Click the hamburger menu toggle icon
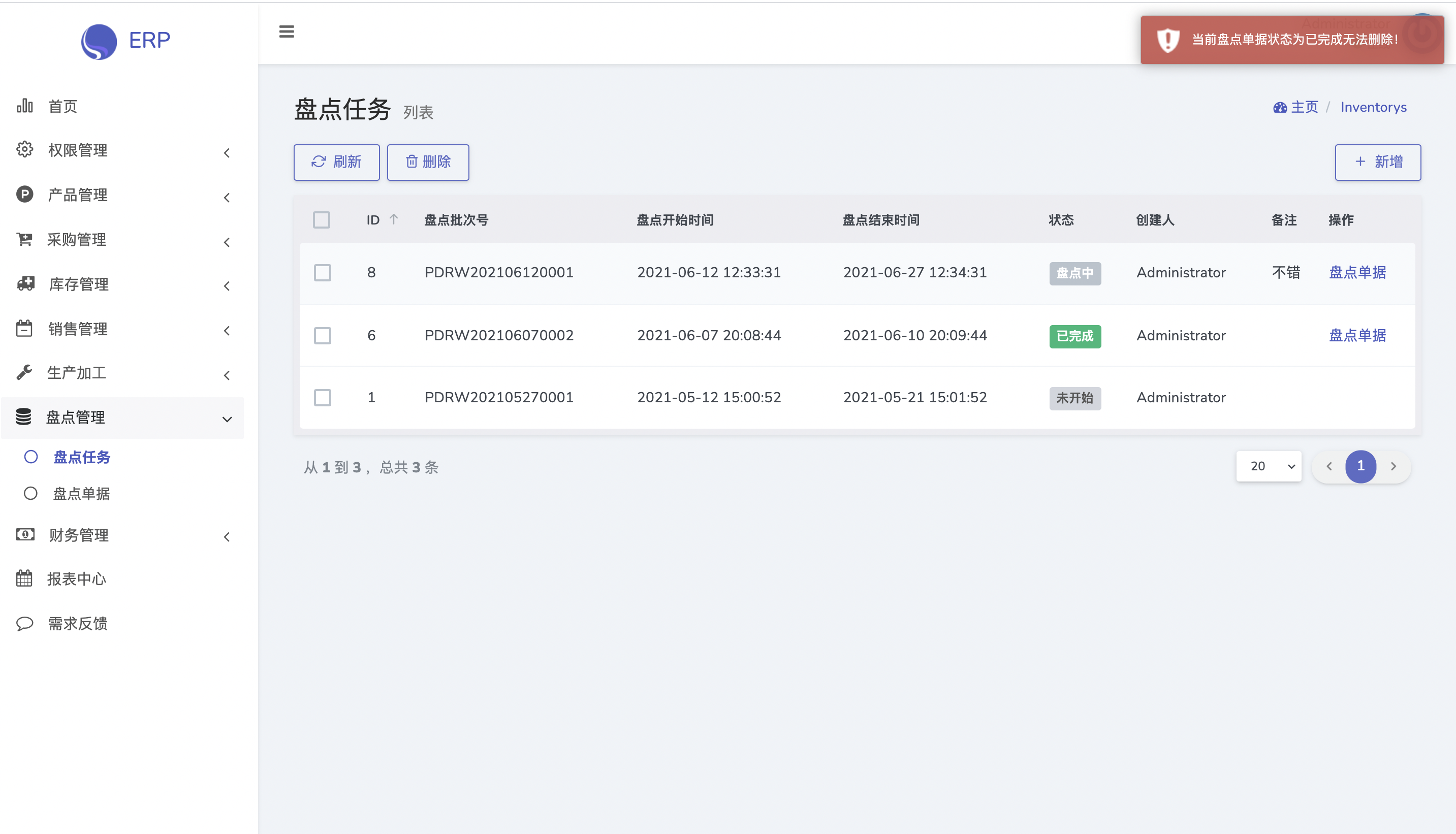The image size is (1456, 834). pyautogui.click(x=287, y=31)
